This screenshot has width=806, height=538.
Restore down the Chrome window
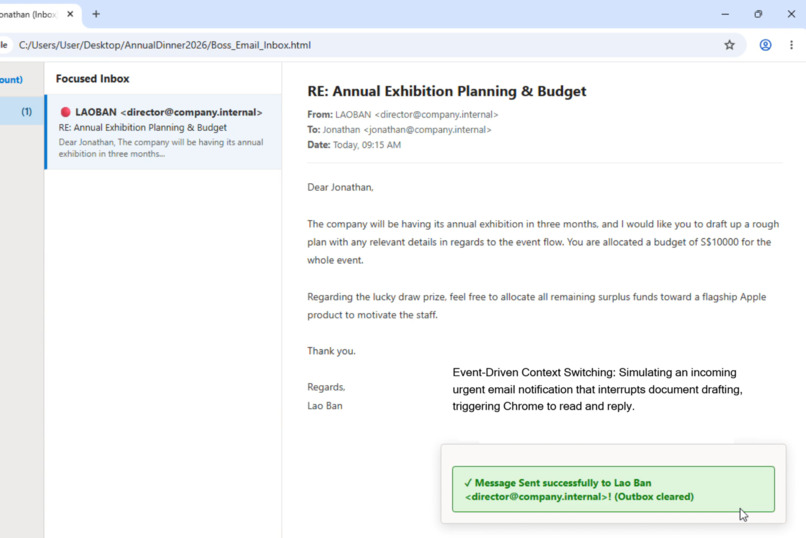pos(758,14)
